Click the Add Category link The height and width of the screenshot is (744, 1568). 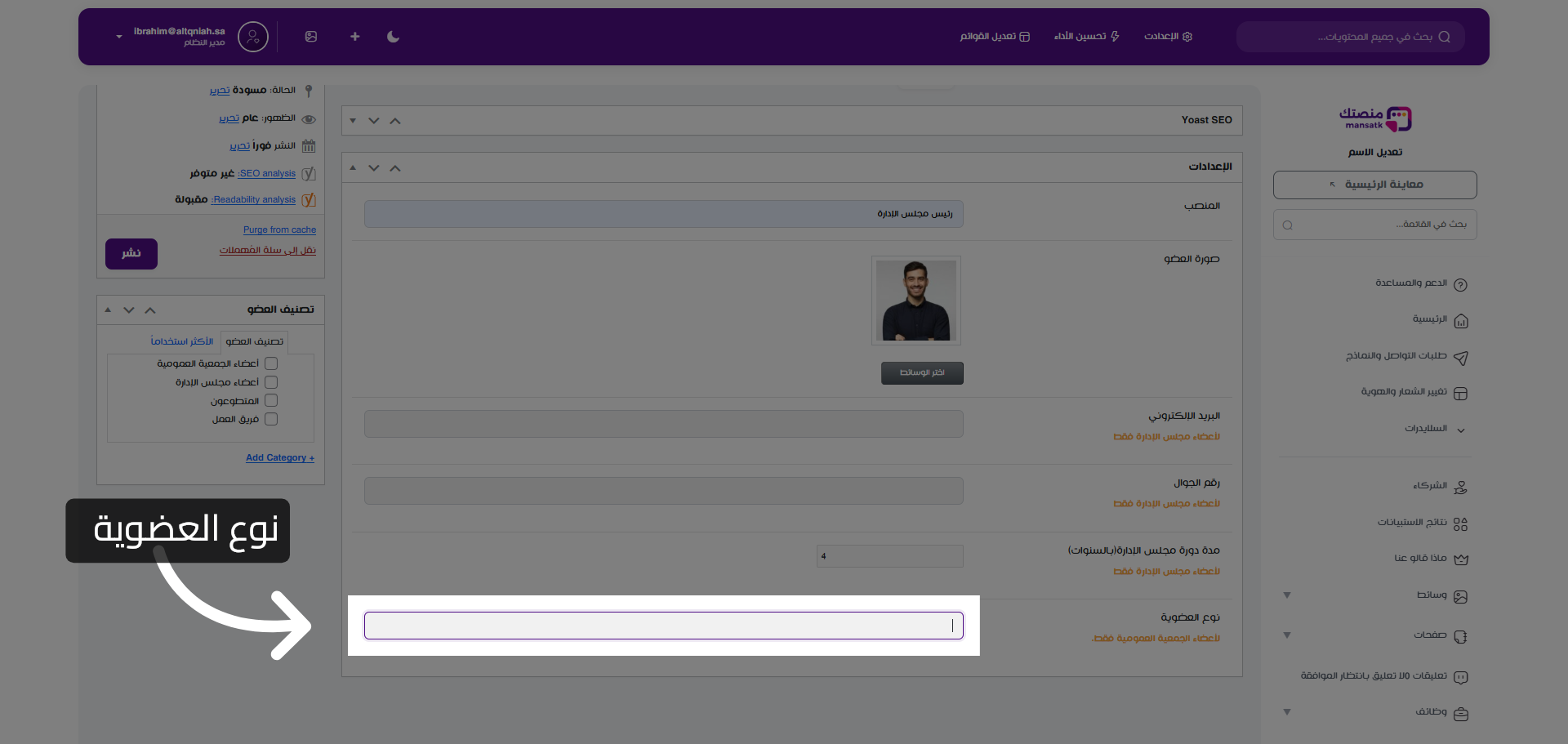click(x=280, y=458)
